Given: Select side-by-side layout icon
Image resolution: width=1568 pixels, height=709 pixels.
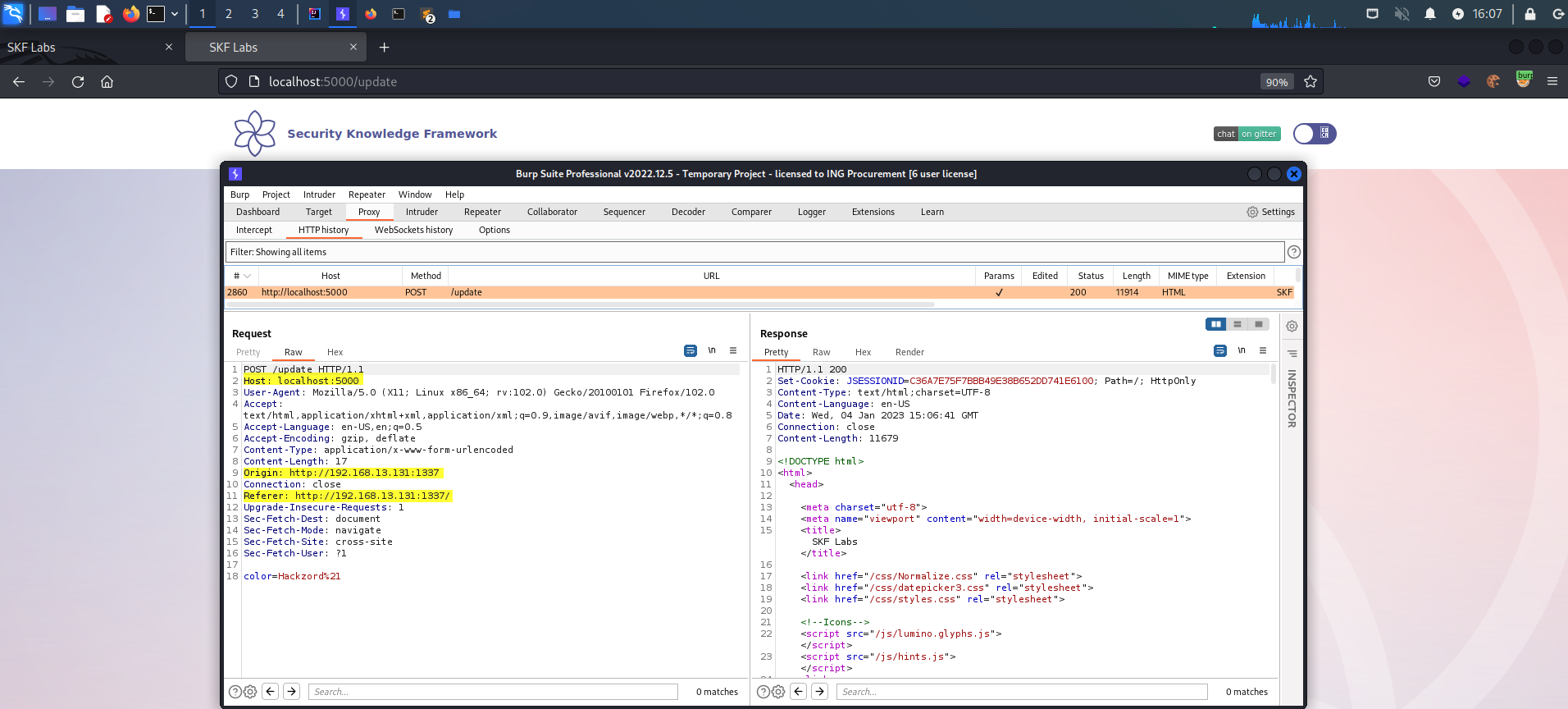Looking at the screenshot, I should [x=1216, y=324].
